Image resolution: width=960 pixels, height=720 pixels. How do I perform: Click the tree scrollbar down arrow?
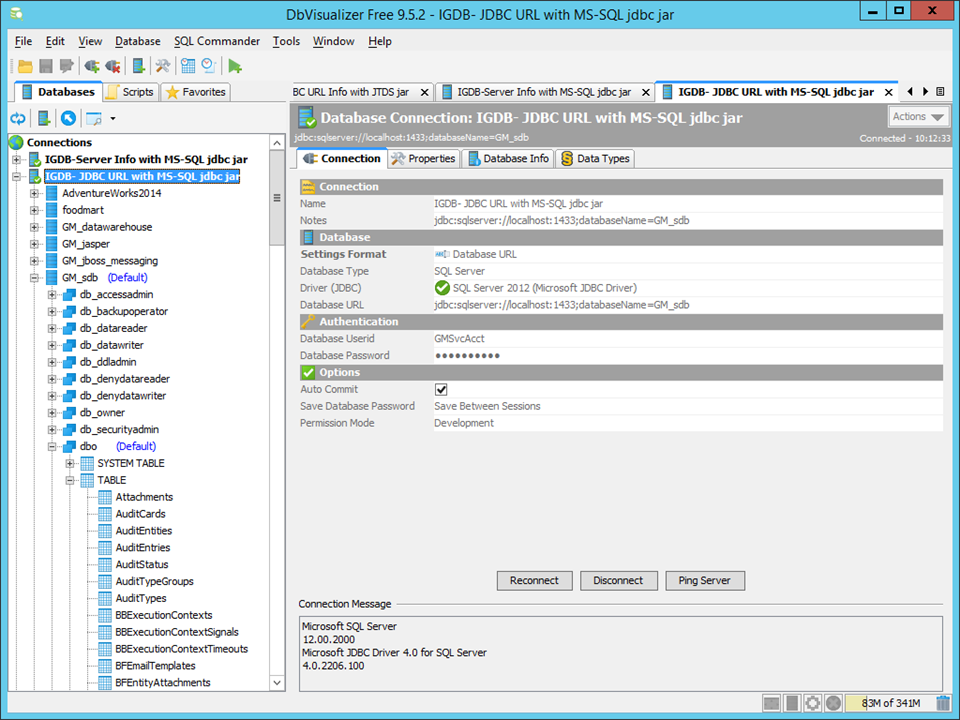coord(277,683)
